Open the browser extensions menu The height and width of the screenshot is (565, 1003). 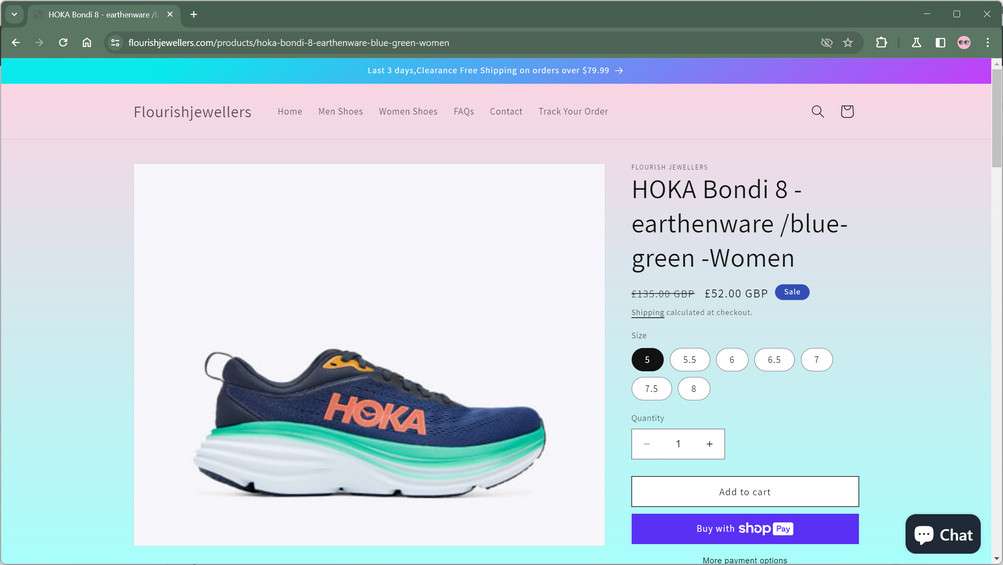(881, 43)
